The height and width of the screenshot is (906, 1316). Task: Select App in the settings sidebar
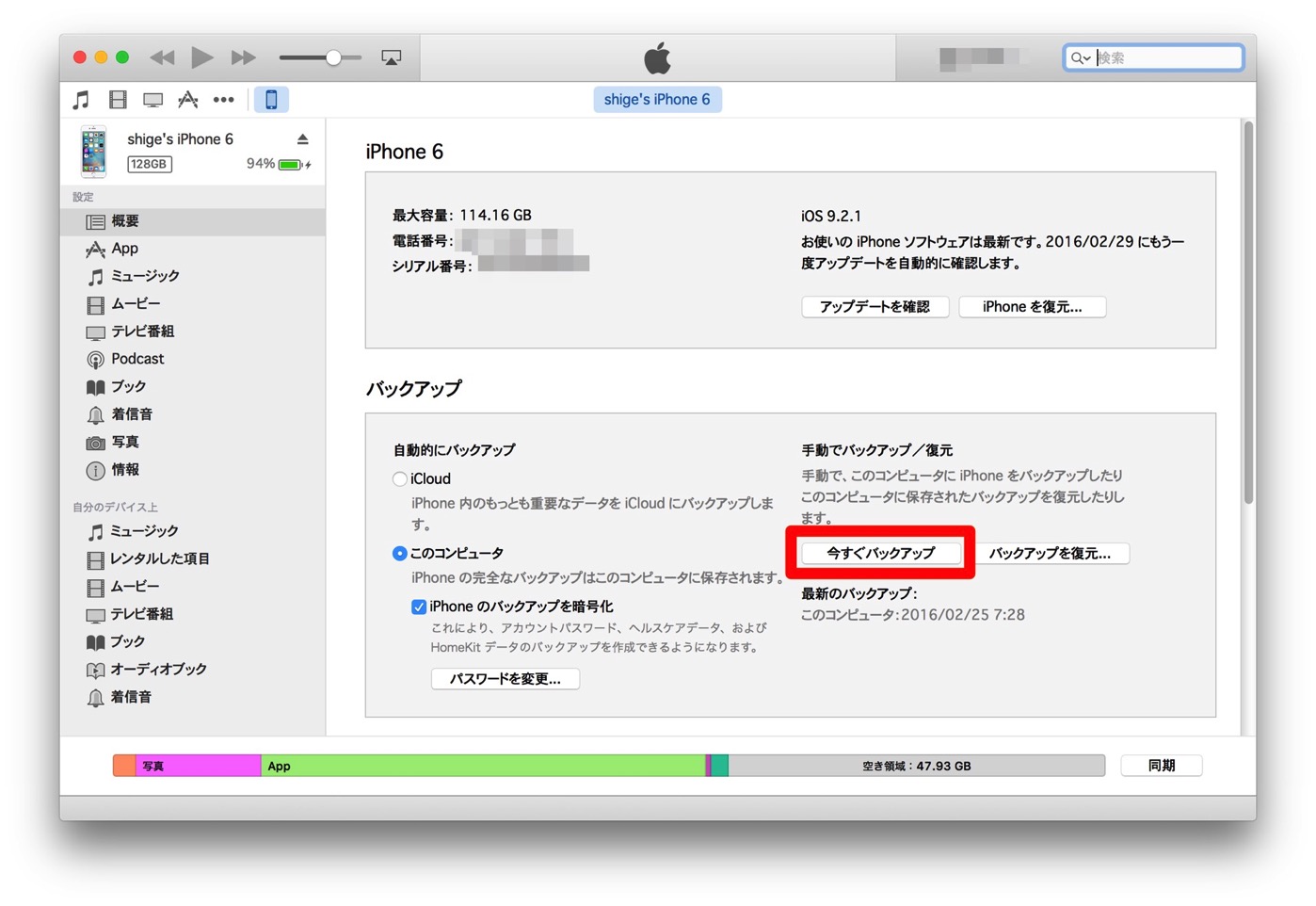pyautogui.click(x=193, y=249)
